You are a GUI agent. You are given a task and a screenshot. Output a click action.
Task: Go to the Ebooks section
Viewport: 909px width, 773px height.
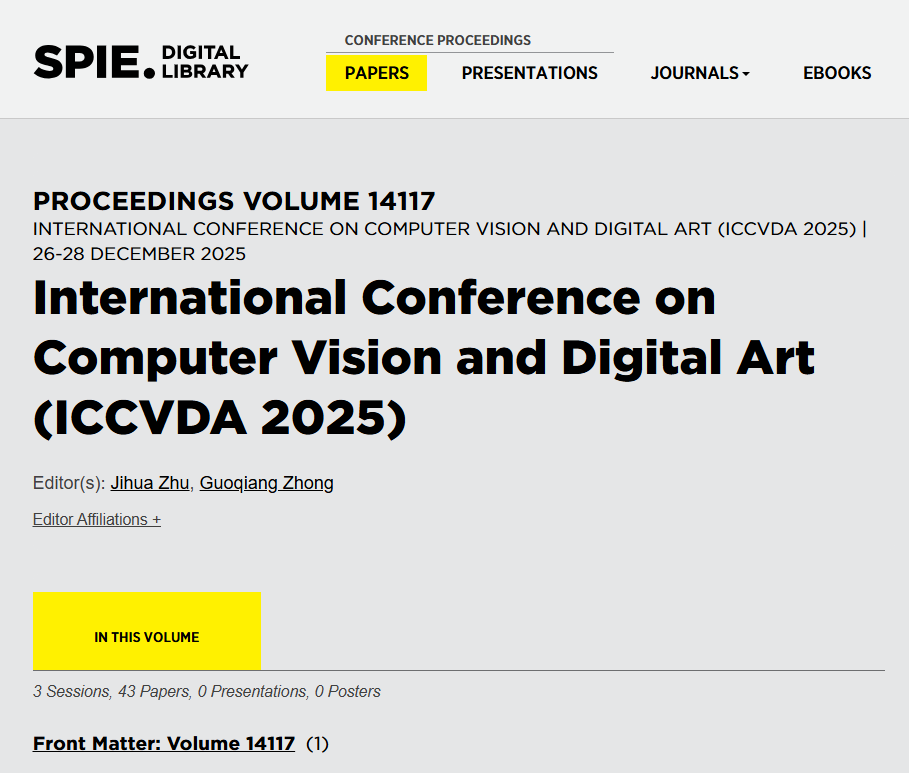click(837, 73)
